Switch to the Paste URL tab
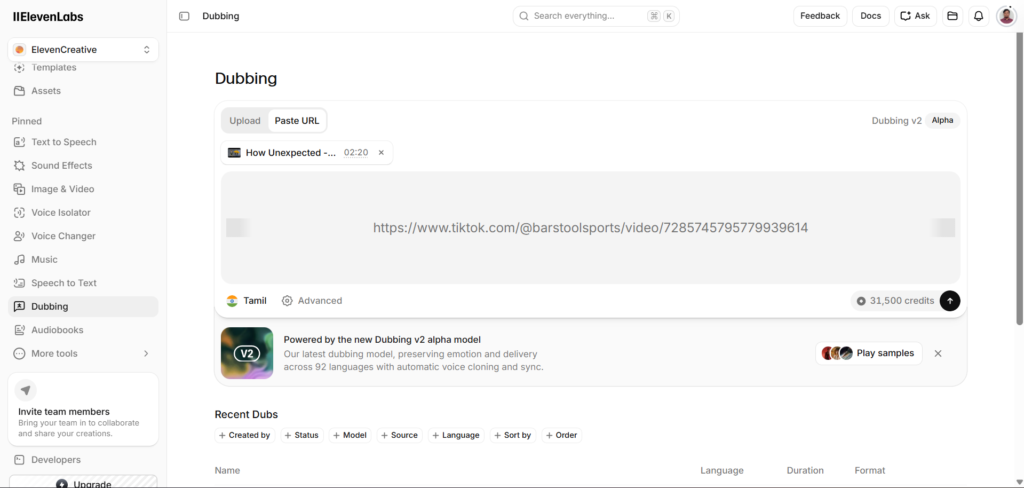Viewport: 1024px width, 488px height. point(297,121)
